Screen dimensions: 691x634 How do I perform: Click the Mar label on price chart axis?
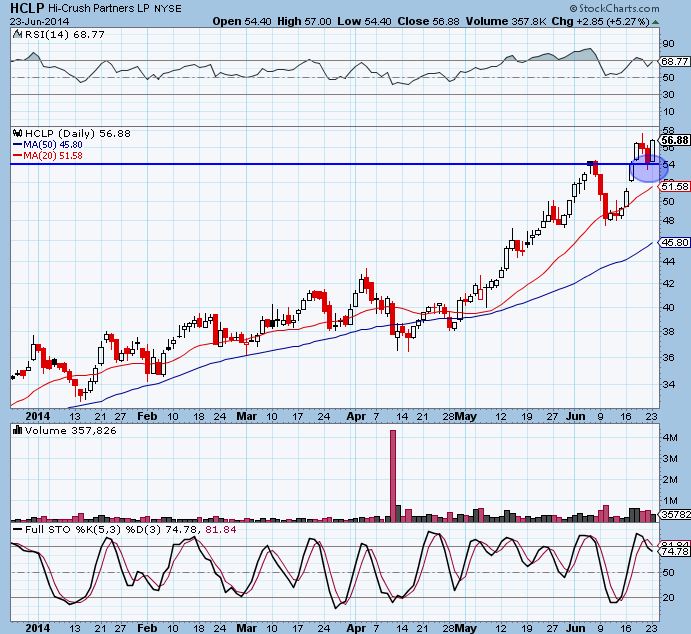[x=246, y=416]
